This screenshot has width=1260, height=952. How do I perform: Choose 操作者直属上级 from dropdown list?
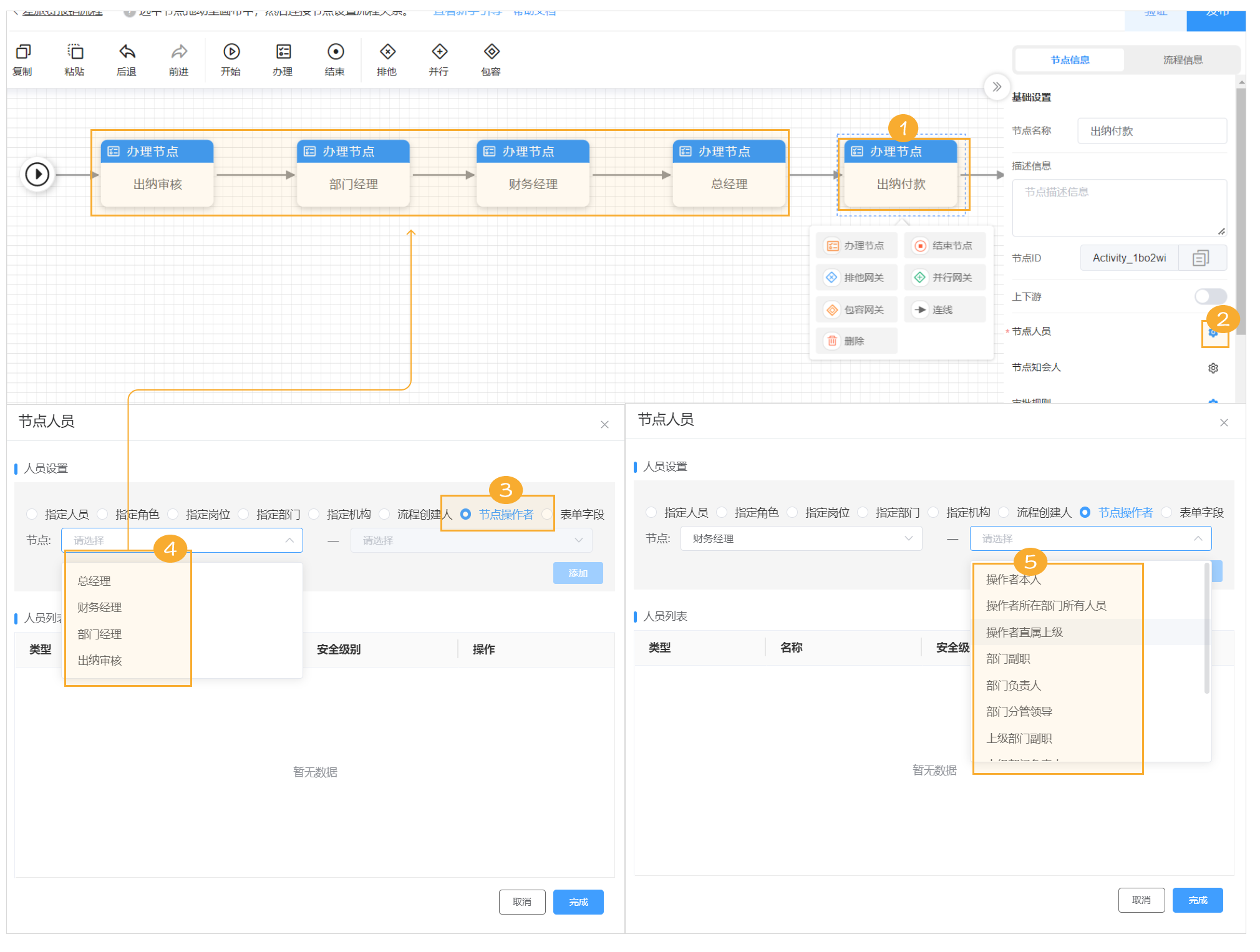1024,632
